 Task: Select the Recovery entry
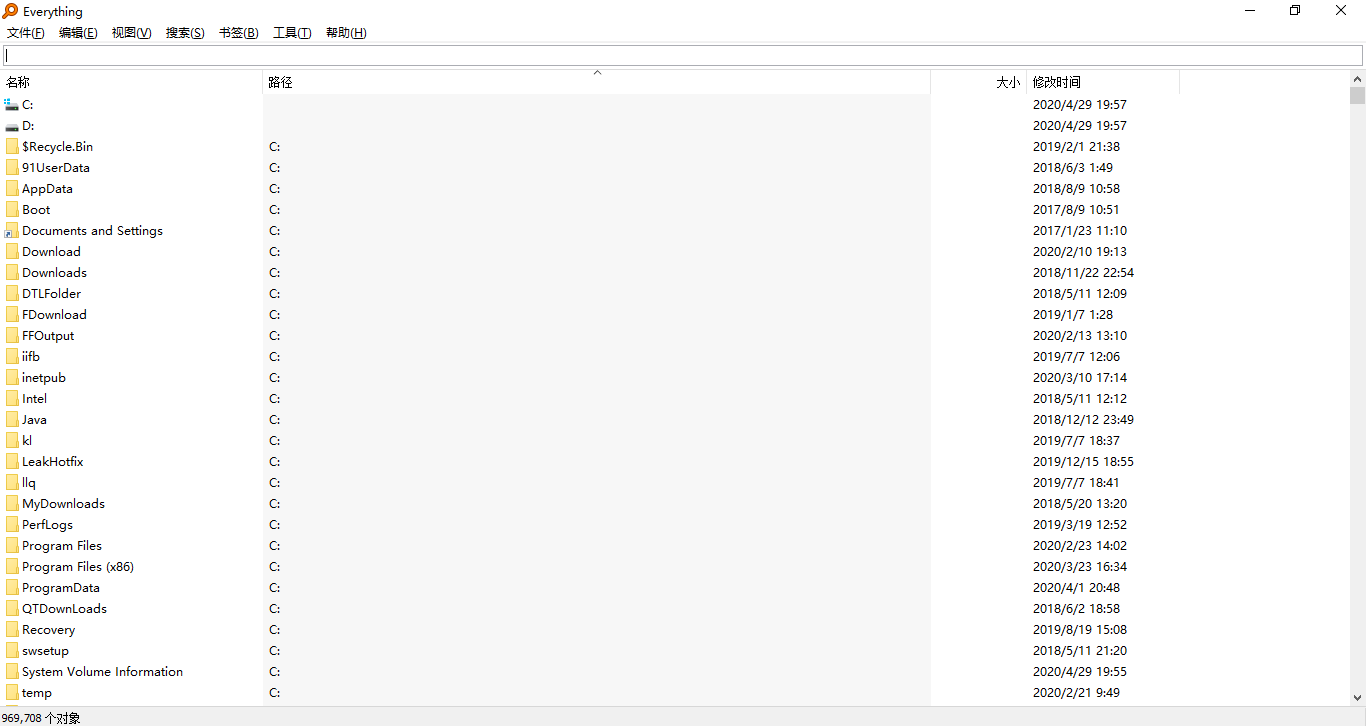tap(48, 629)
